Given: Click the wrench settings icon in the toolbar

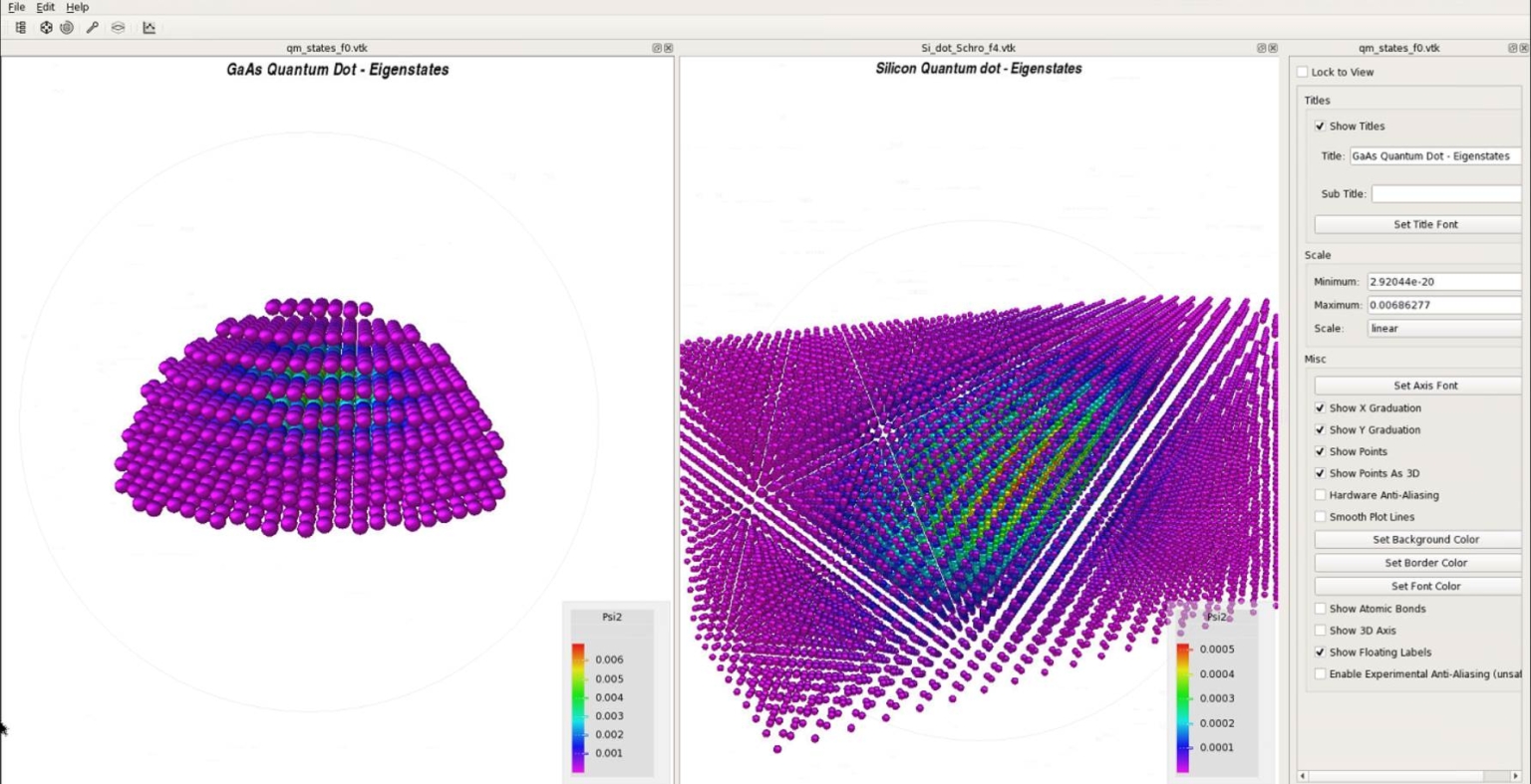Looking at the screenshot, I should [93, 27].
